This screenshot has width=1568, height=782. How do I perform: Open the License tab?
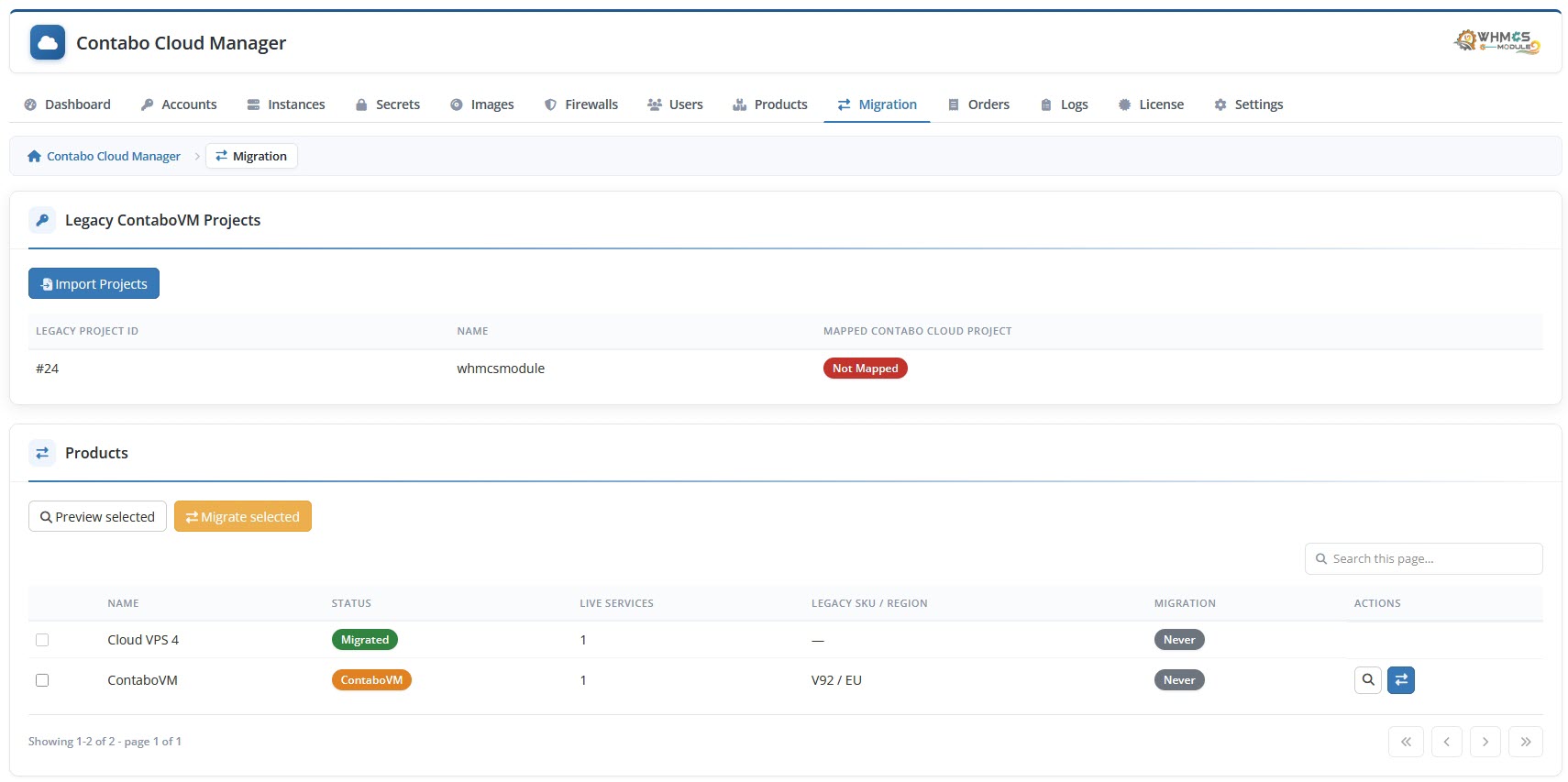(x=1151, y=105)
